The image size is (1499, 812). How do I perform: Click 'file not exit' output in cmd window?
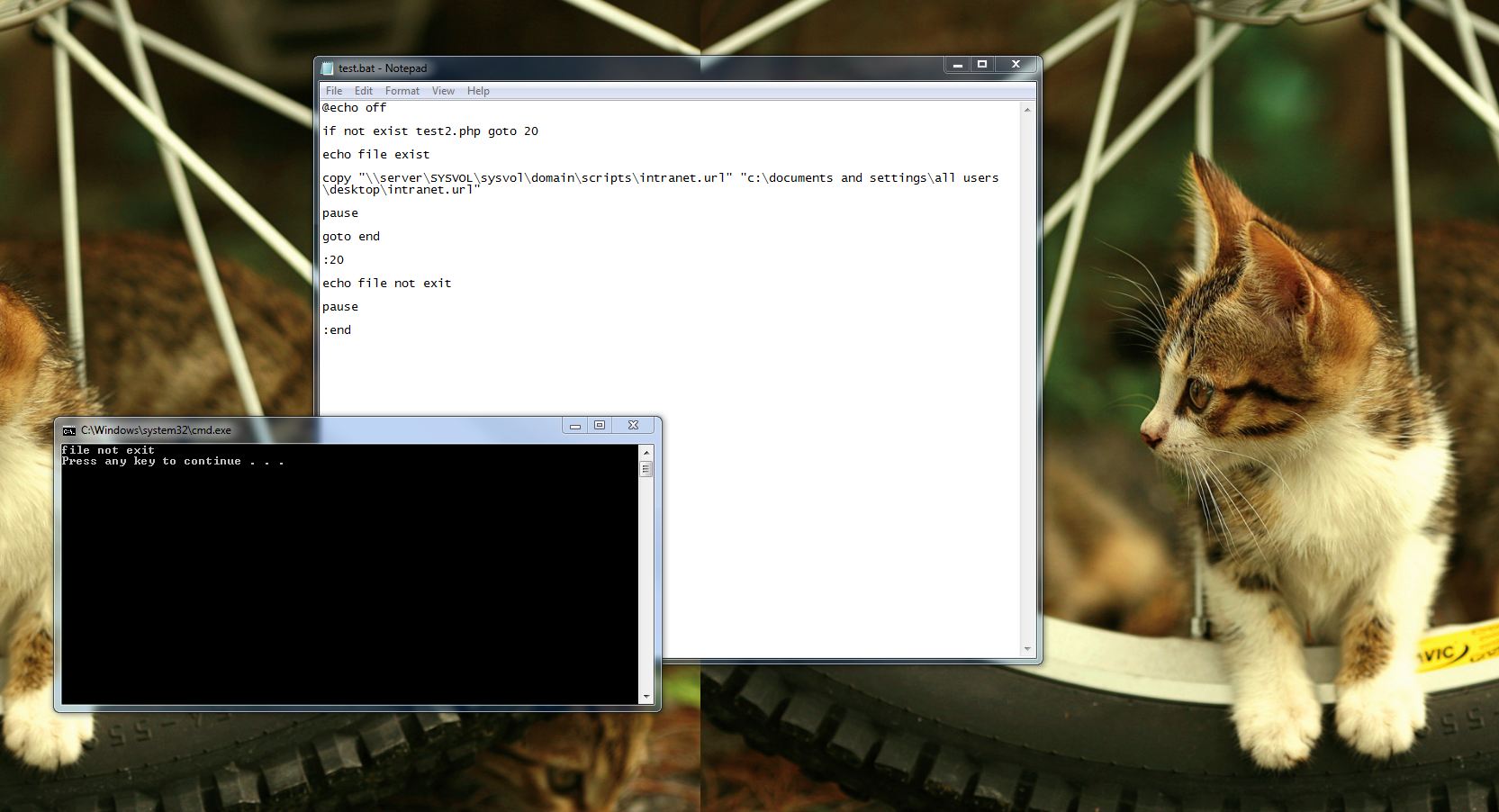tap(108, 450)
